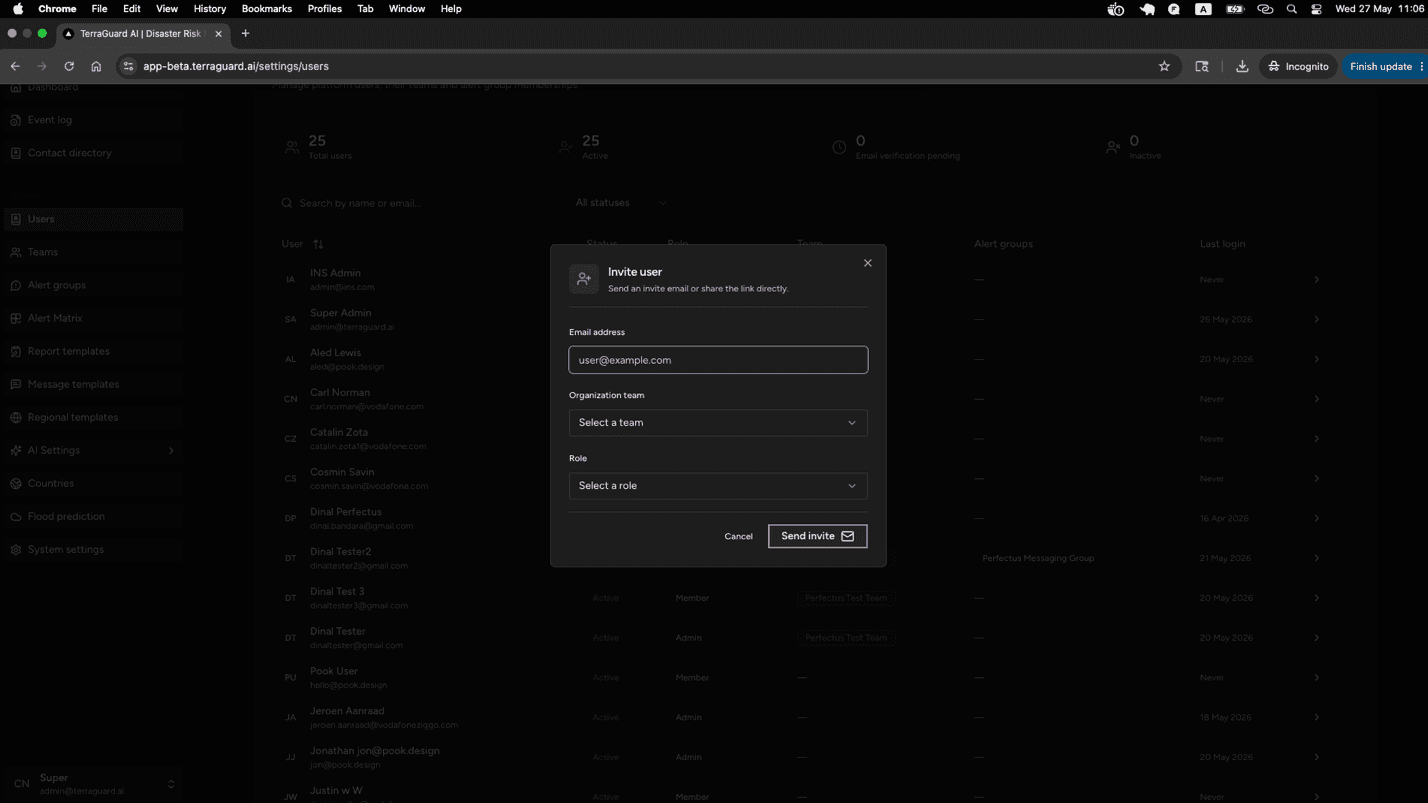Open the downloads icon in Chrome

click(1242, 66)
